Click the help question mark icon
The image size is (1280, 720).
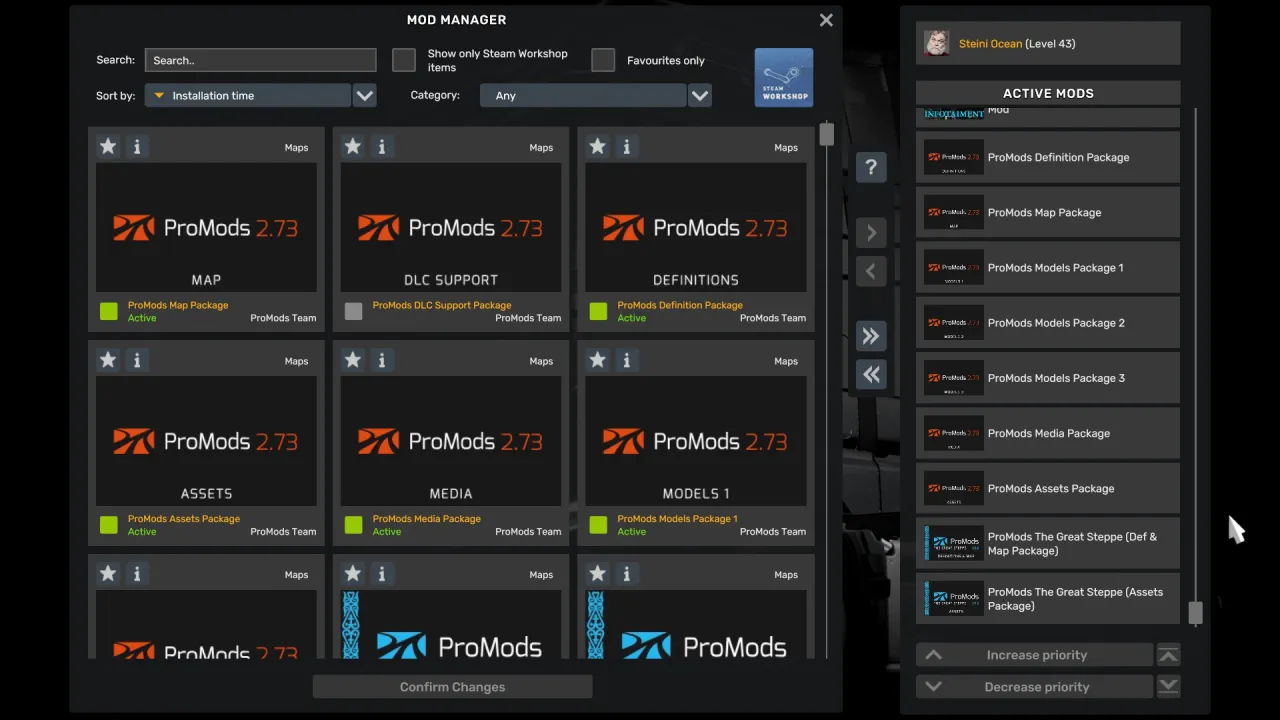(x=871, y=167)
